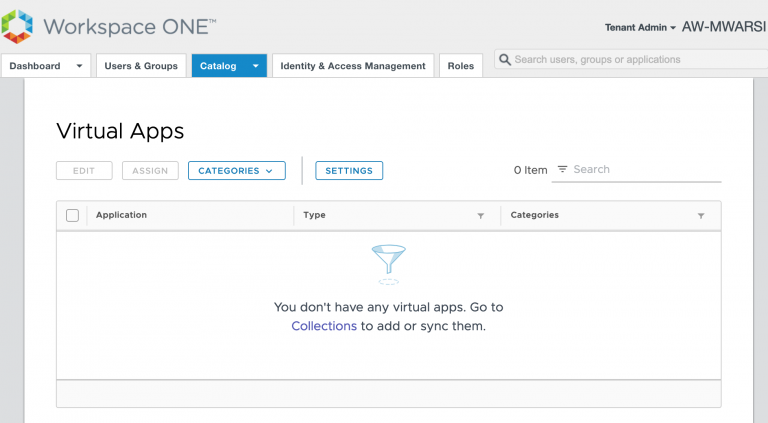Open the CATEGORIES dropdown button
Image resolution: width=768 pixels, height=423 pixels.
coord(237,170)
